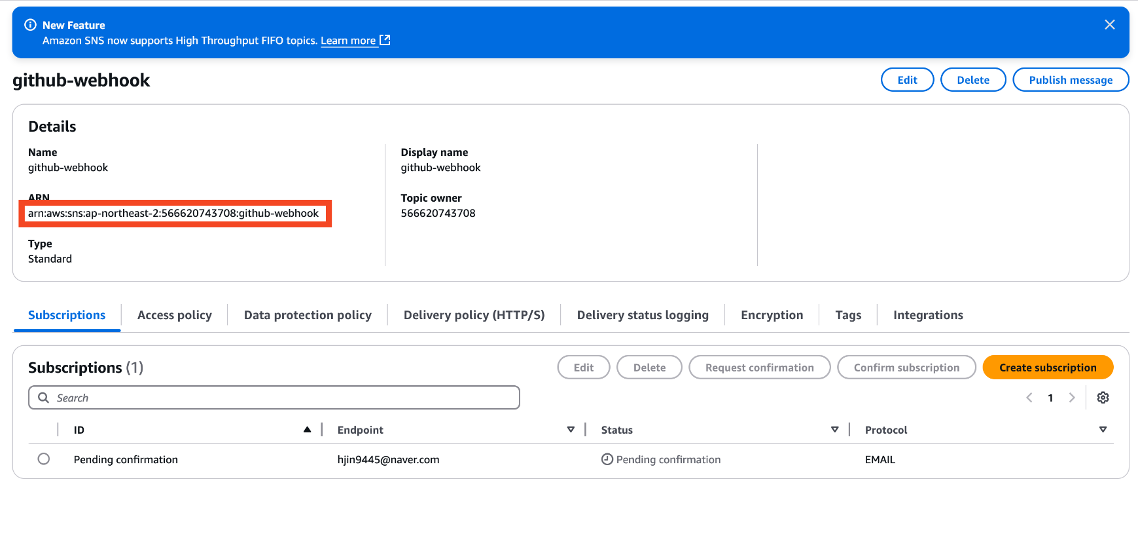The width and height of the screenshot is (1138, 548).
Task: Click the subscription search field
Action: (274, 398)
